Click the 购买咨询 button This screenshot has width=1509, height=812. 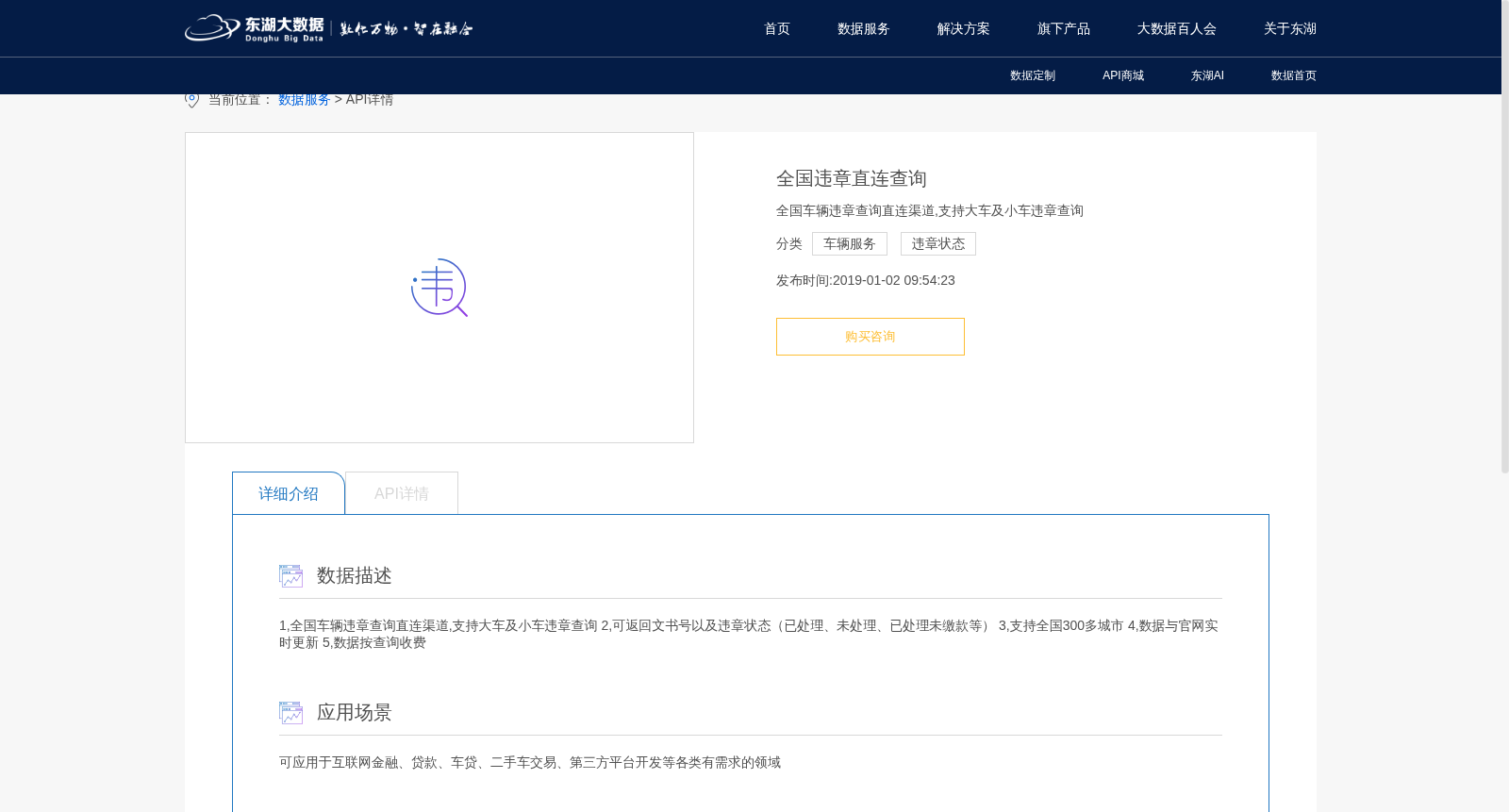[x=871, y=337]
